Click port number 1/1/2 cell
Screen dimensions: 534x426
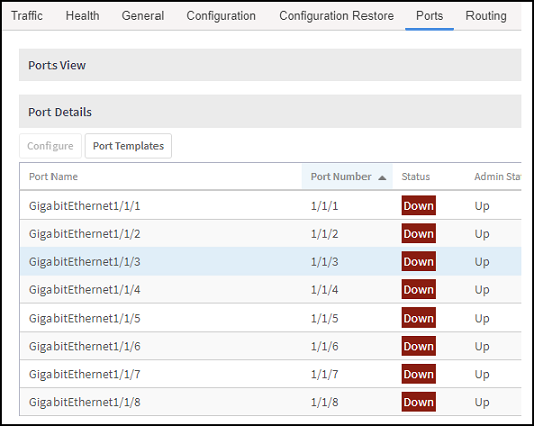coord(324,234)
